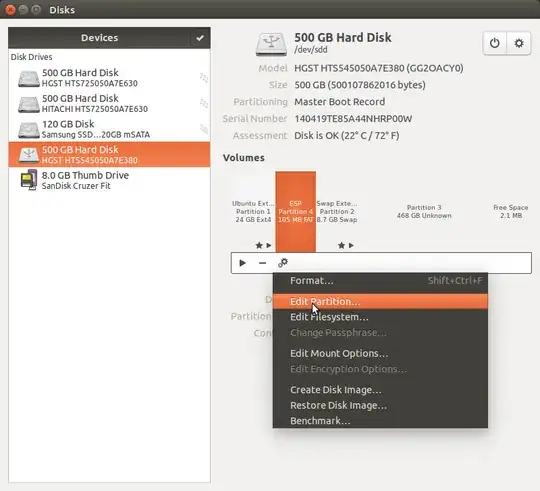Choose Format... from the context menu
Image resolution: width=540 pixels, height=491 pixels.
tap(380, 281)
